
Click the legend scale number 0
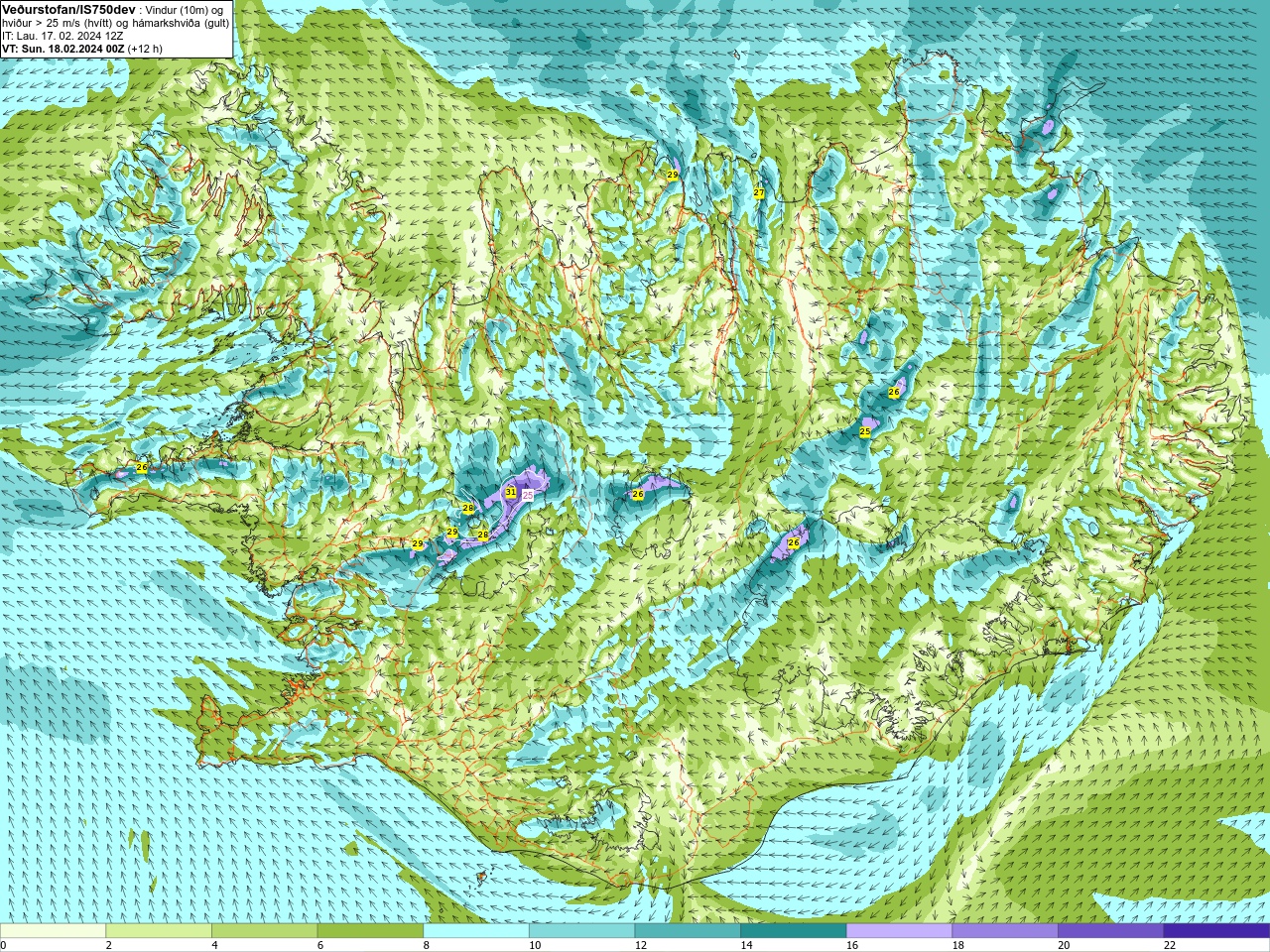[x=3, y=946]
